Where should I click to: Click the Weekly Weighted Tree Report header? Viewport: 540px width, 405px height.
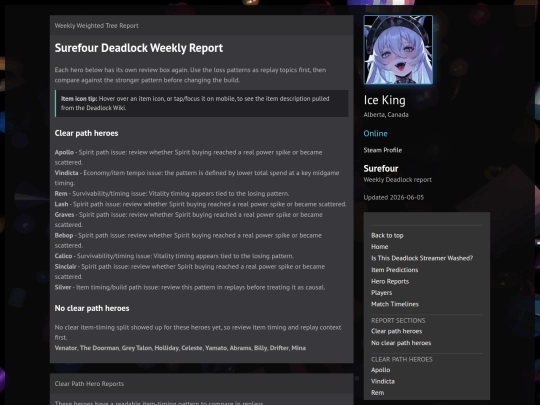click(x=96, y=25)
